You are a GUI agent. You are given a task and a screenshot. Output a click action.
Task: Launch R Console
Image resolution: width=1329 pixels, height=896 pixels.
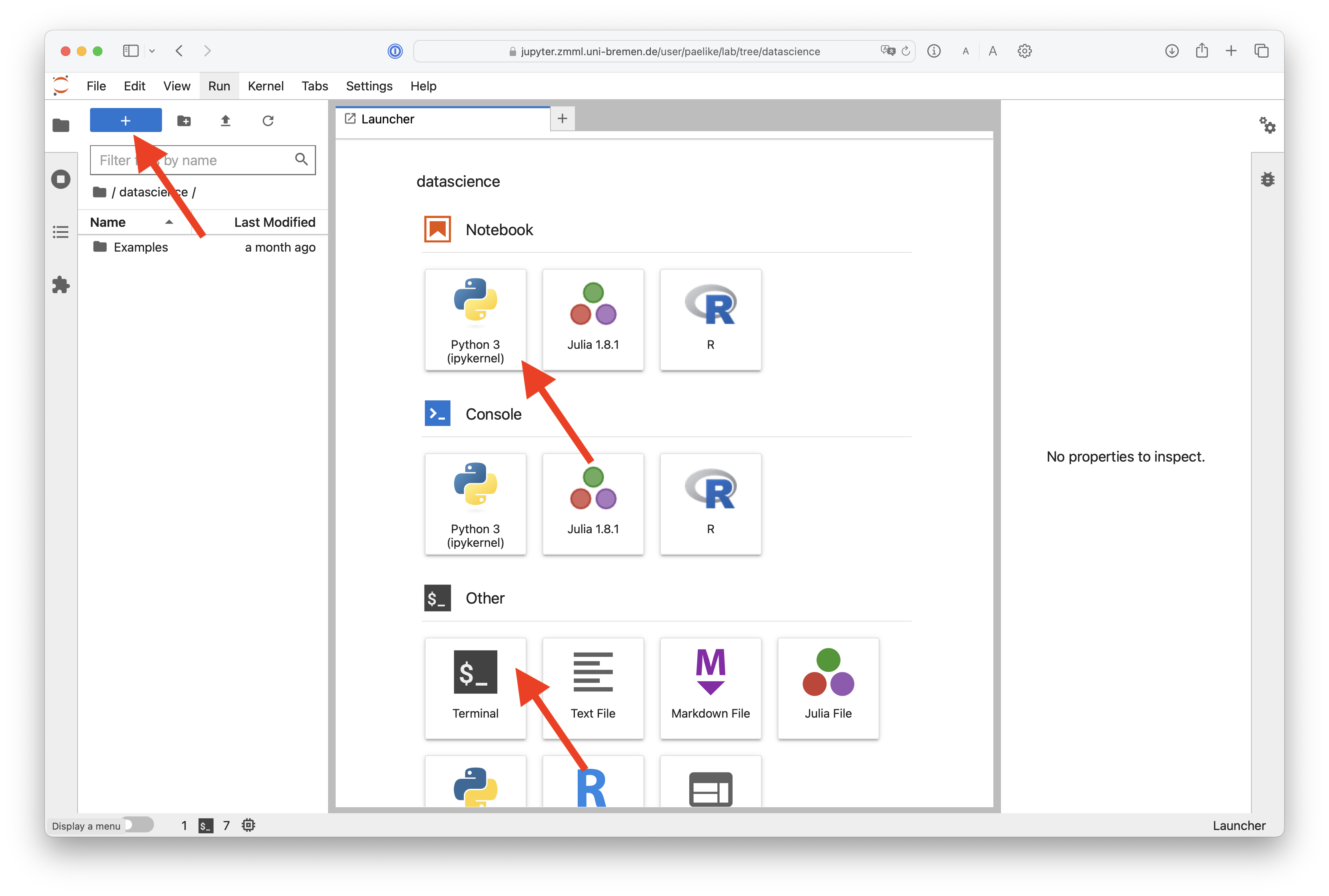pos(710,504)
